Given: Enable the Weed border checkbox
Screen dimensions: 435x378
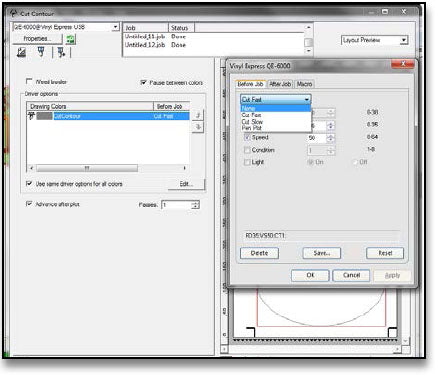Looking at the screenshot, I should pos(29,81).
